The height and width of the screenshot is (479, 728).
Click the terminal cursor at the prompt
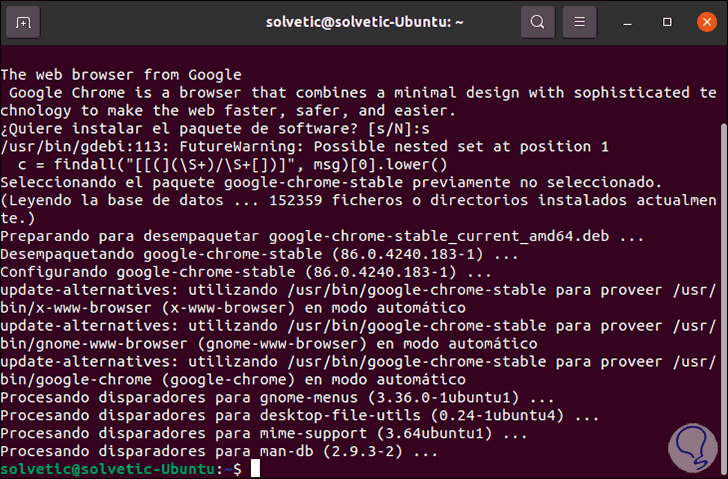[255, 469]
